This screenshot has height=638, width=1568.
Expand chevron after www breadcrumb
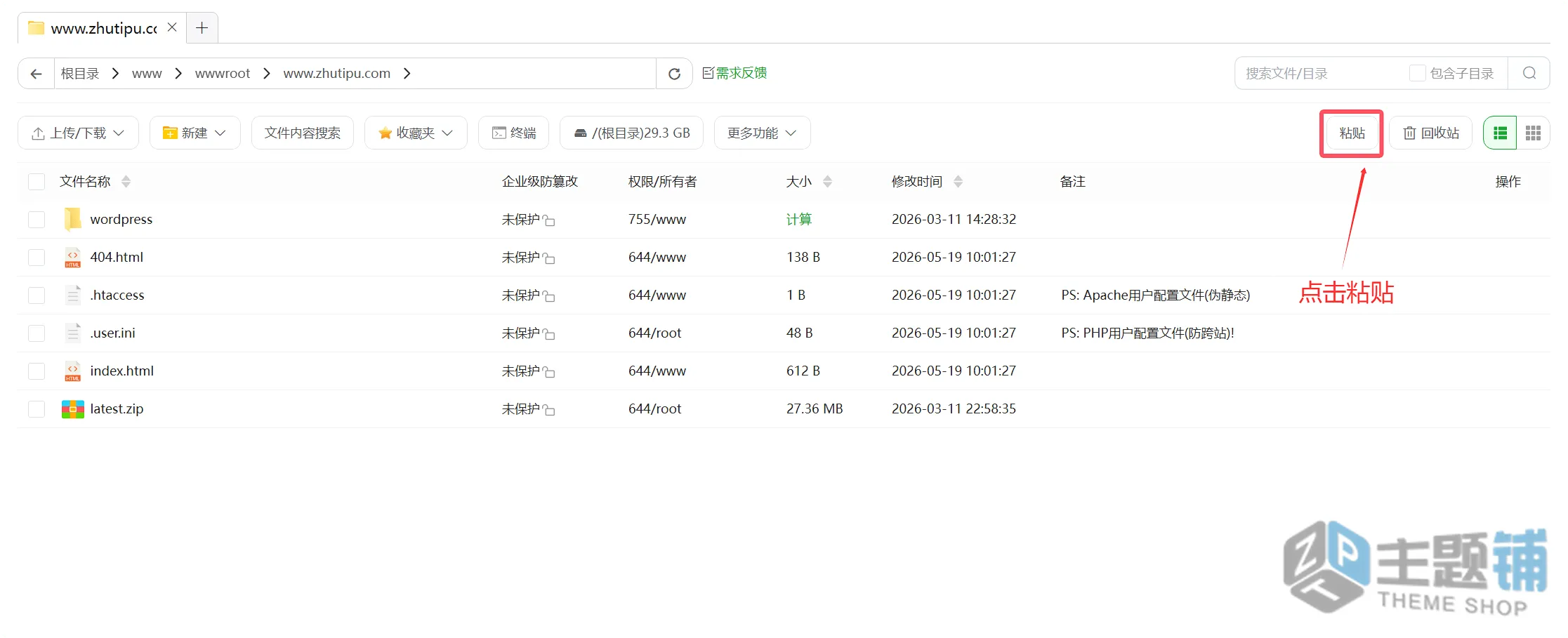tap(178, 73)
